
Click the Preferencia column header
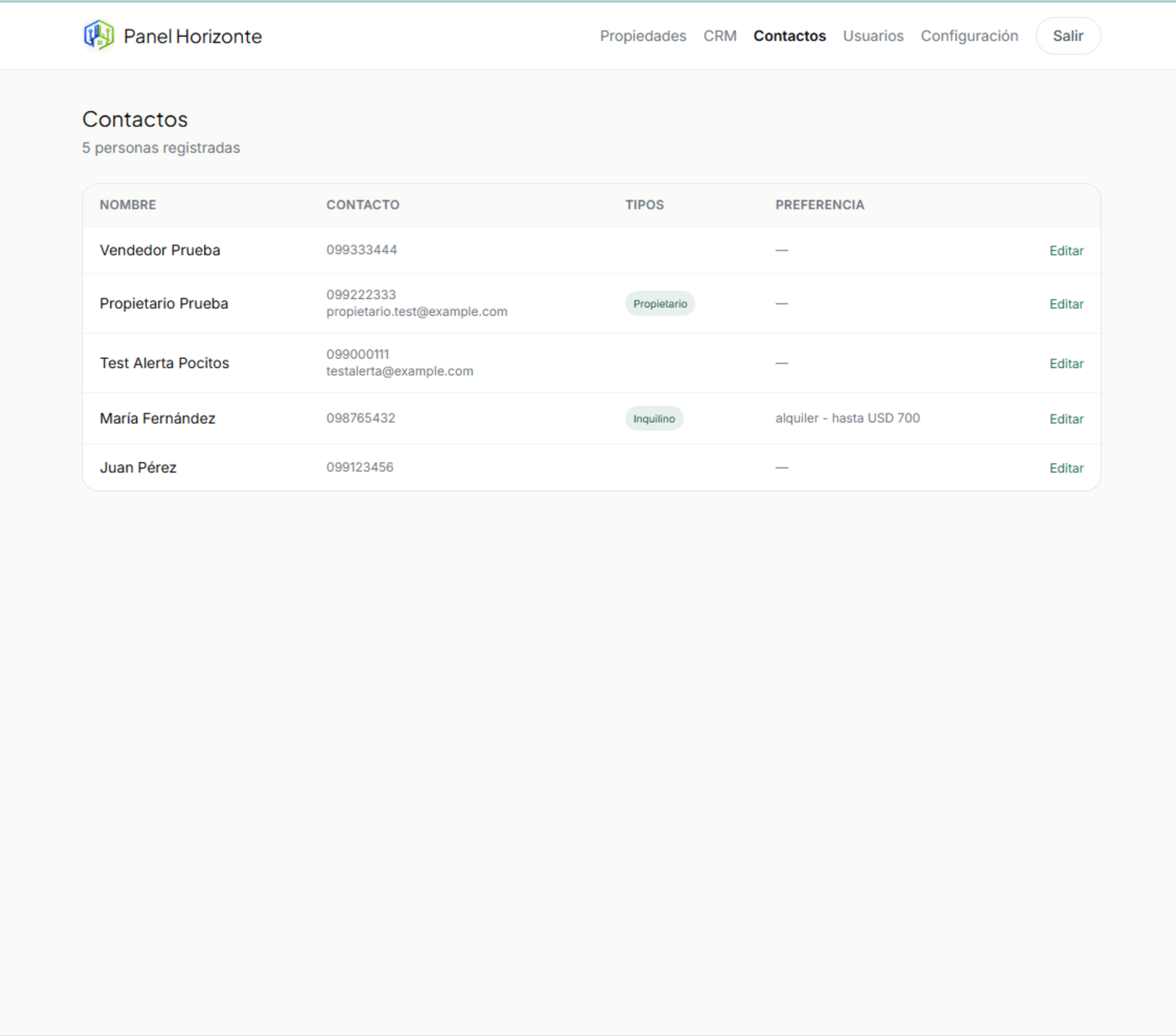(x=820, y=205)
